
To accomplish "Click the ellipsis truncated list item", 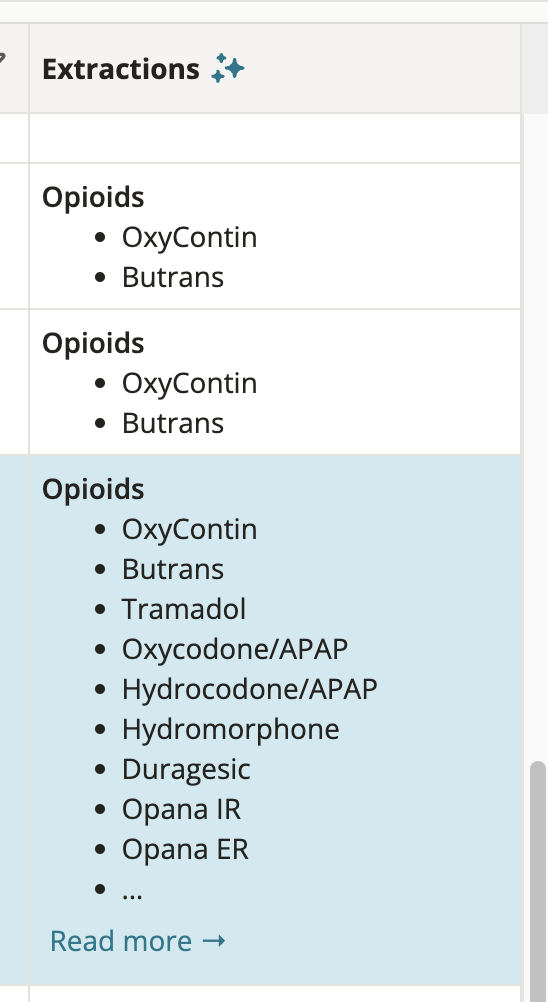I will pos(132,890).
